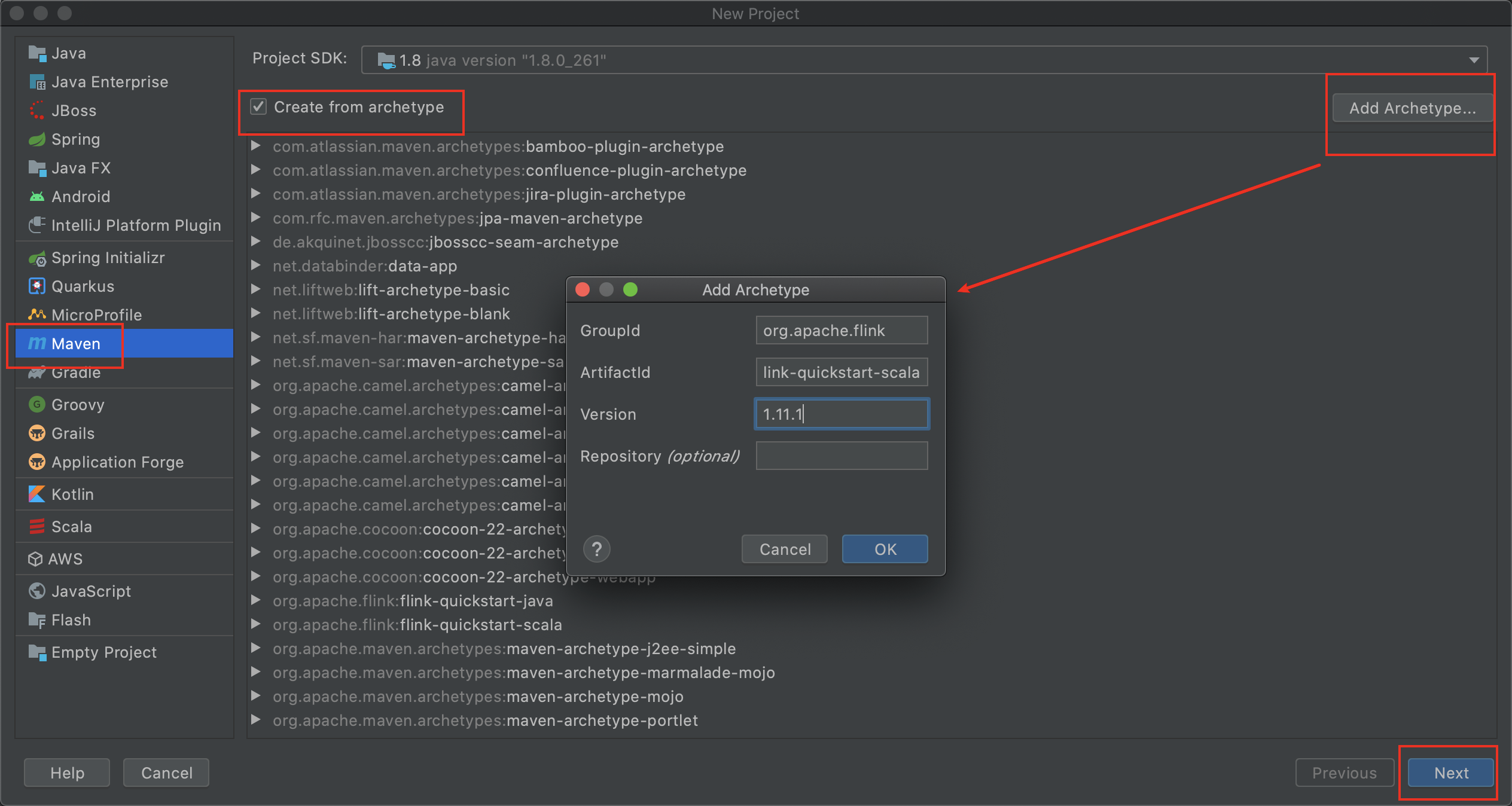This screenshot has height=806, width=1512.
Task: Select Gradle project type
Action: [x=124, y=373]
